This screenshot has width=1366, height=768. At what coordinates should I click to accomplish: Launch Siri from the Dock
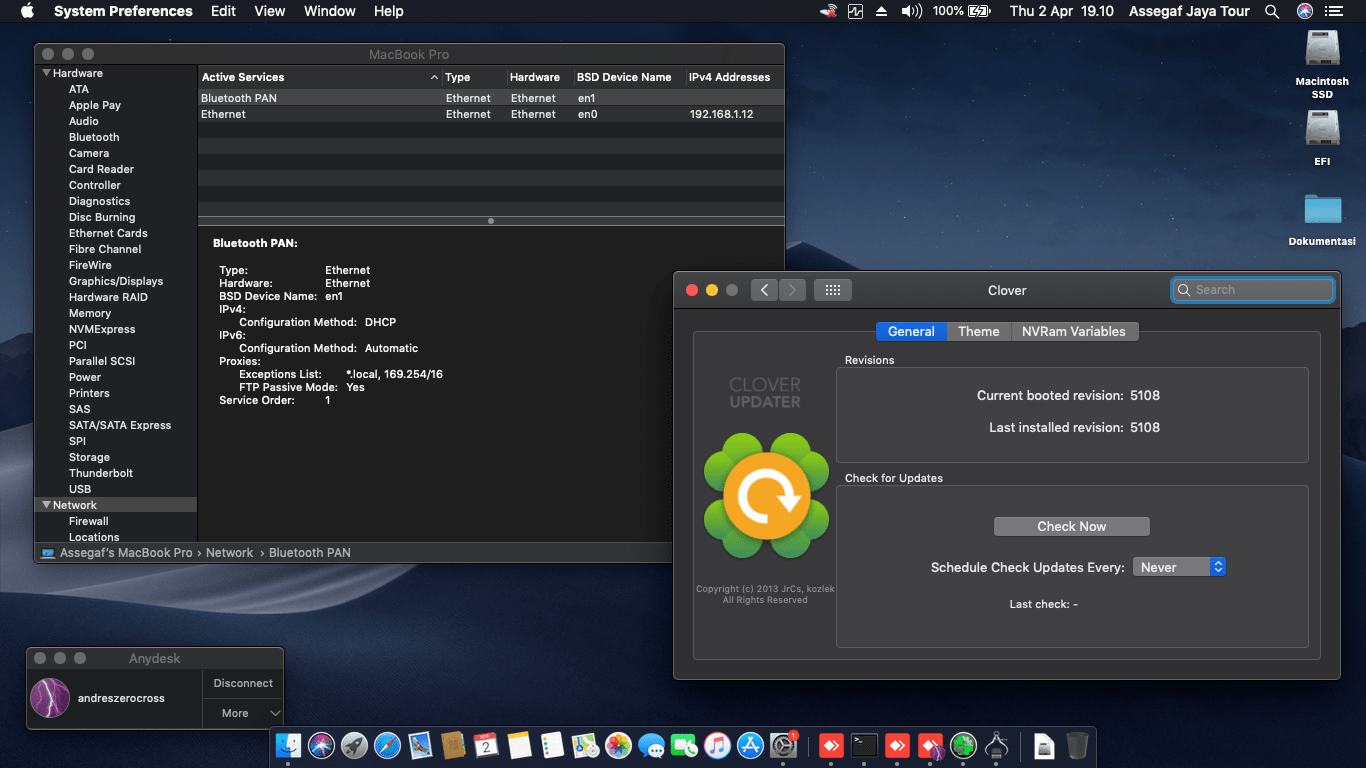point(321,745)
